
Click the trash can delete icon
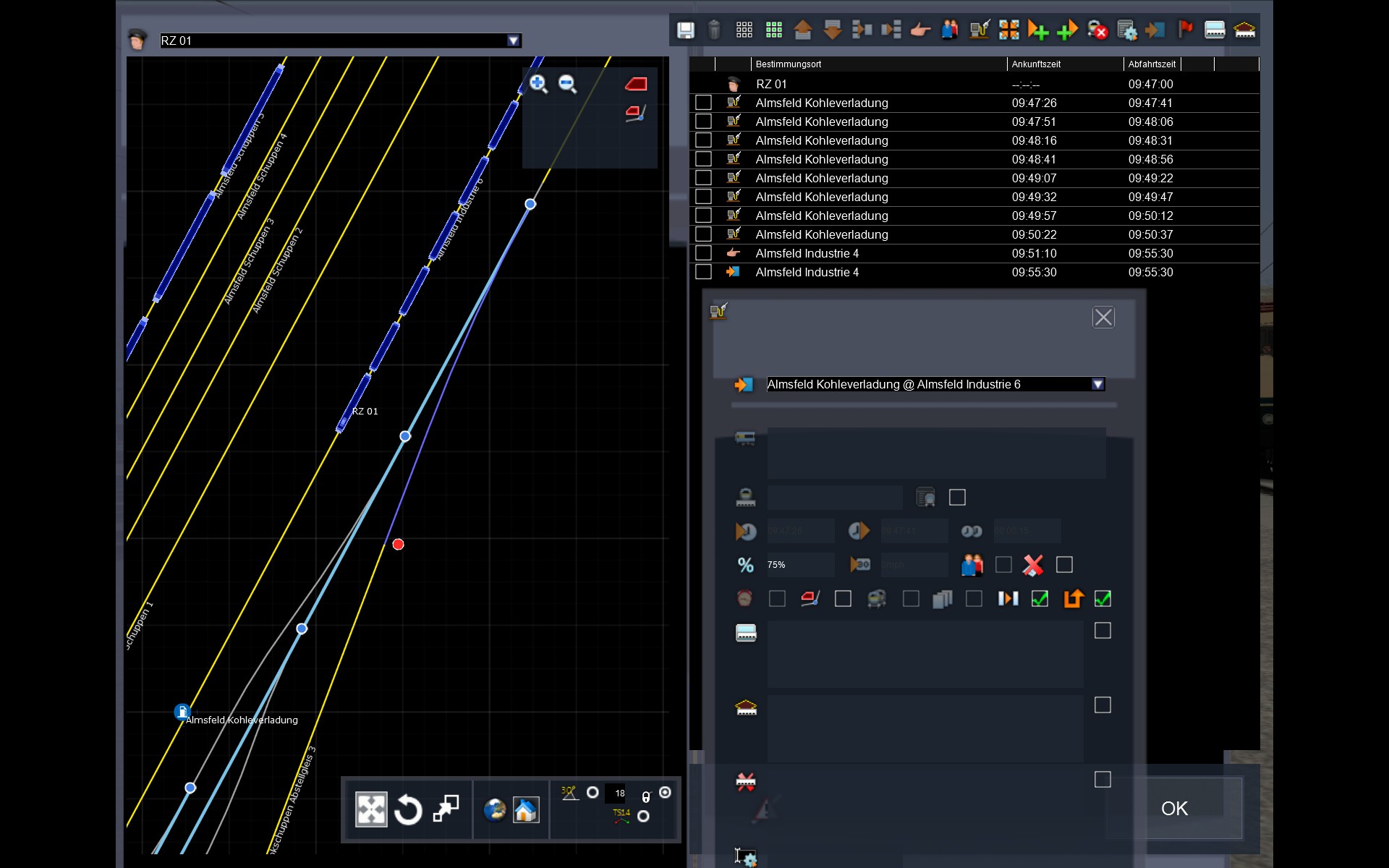[x=714, y=30]
